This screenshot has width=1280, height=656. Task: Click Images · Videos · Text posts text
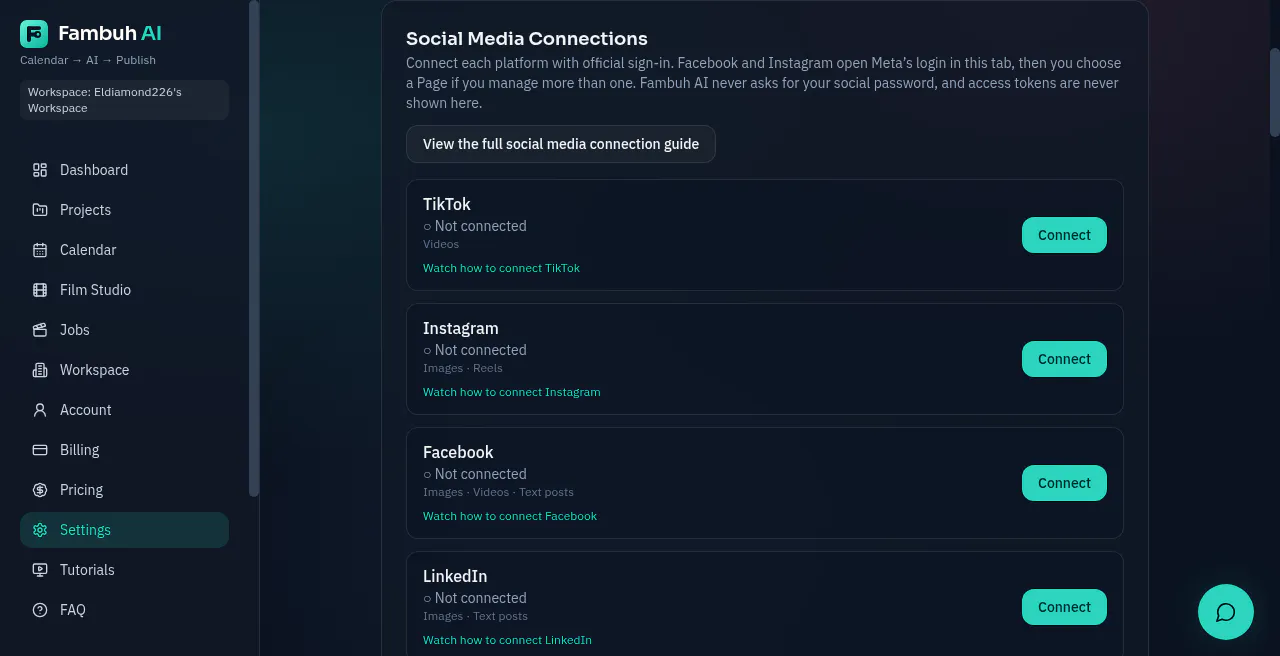click(x=498, y=492)
